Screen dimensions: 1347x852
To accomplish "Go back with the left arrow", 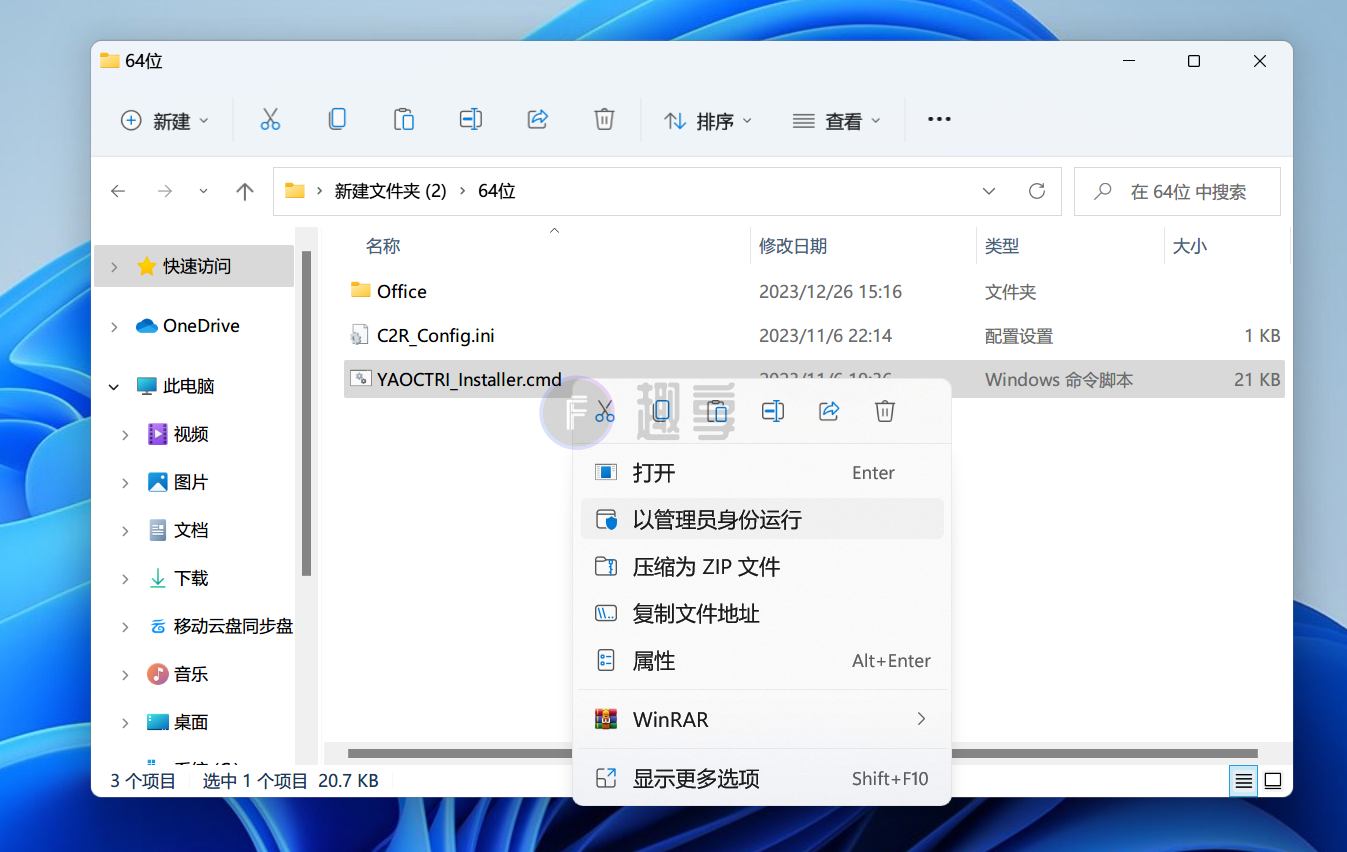I will tap(118, 191).
